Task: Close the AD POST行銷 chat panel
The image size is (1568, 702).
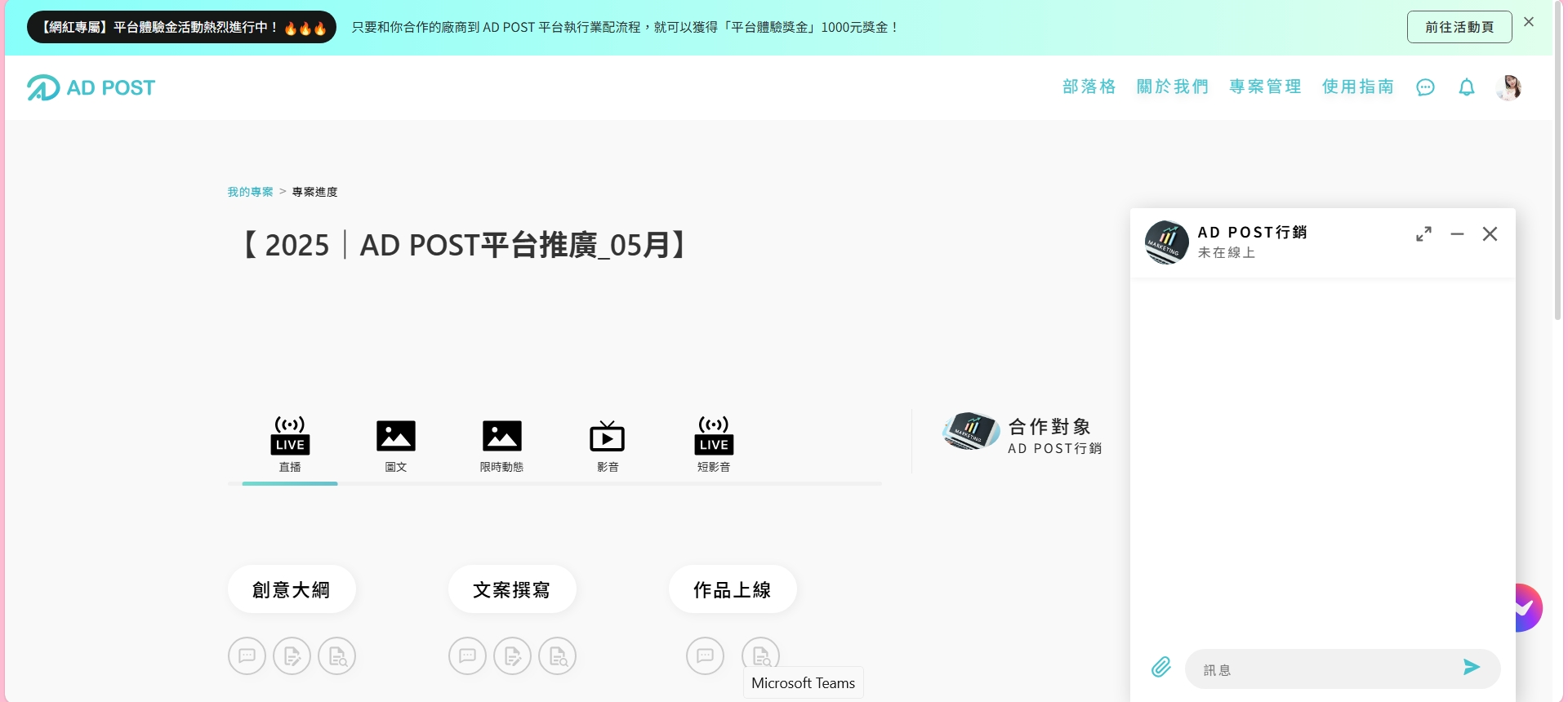Action: click(x=1490, y=234)
